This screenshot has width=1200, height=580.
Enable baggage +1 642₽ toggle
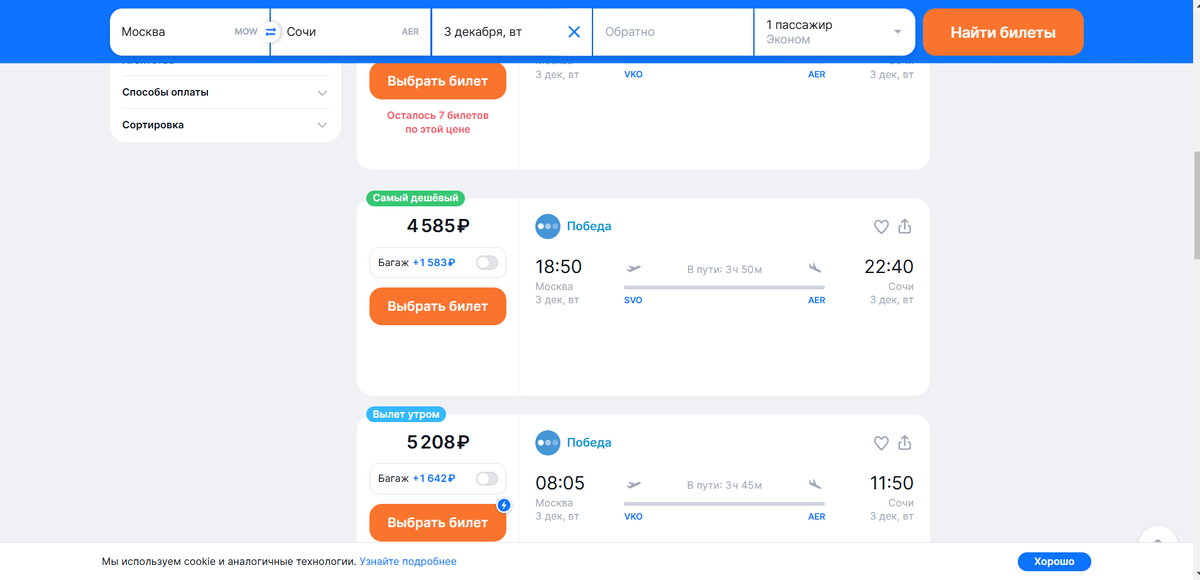coord(487,479)
